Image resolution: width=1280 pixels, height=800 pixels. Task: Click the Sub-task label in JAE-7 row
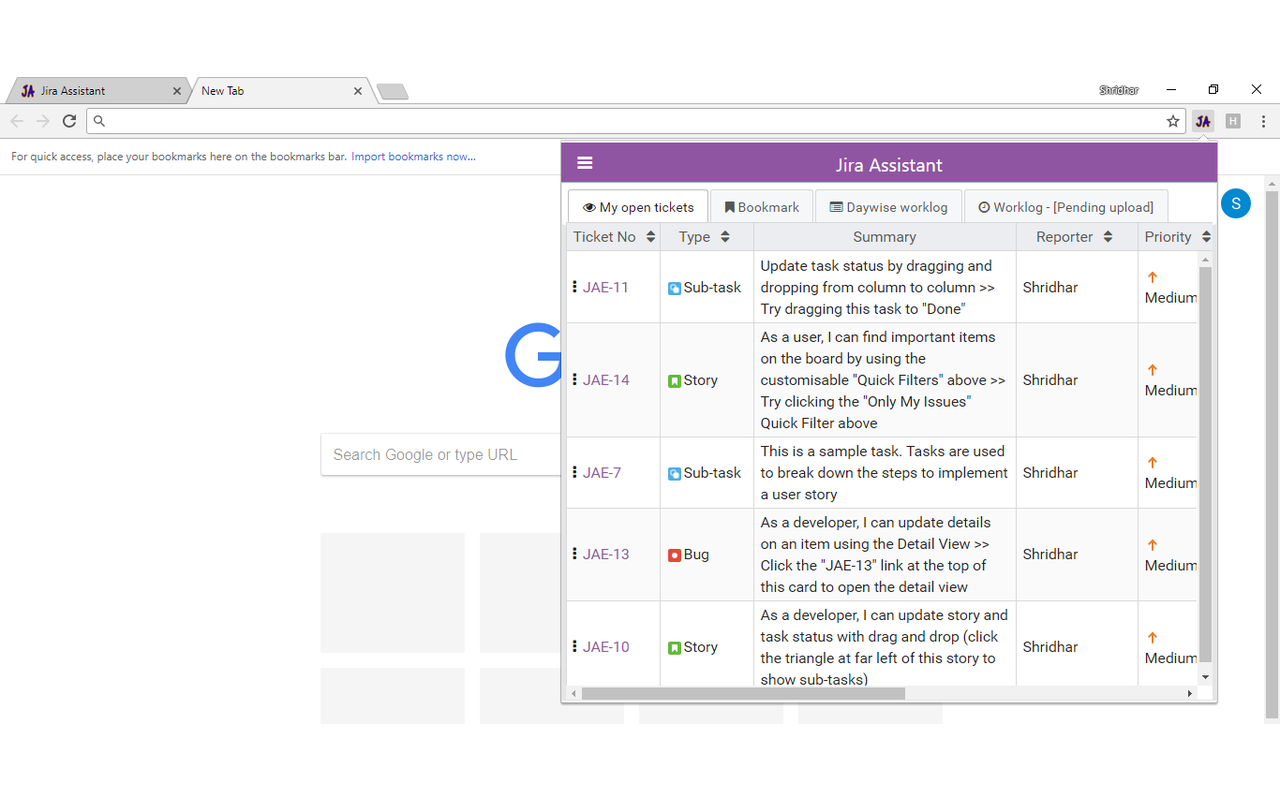[x=712, y=472]
